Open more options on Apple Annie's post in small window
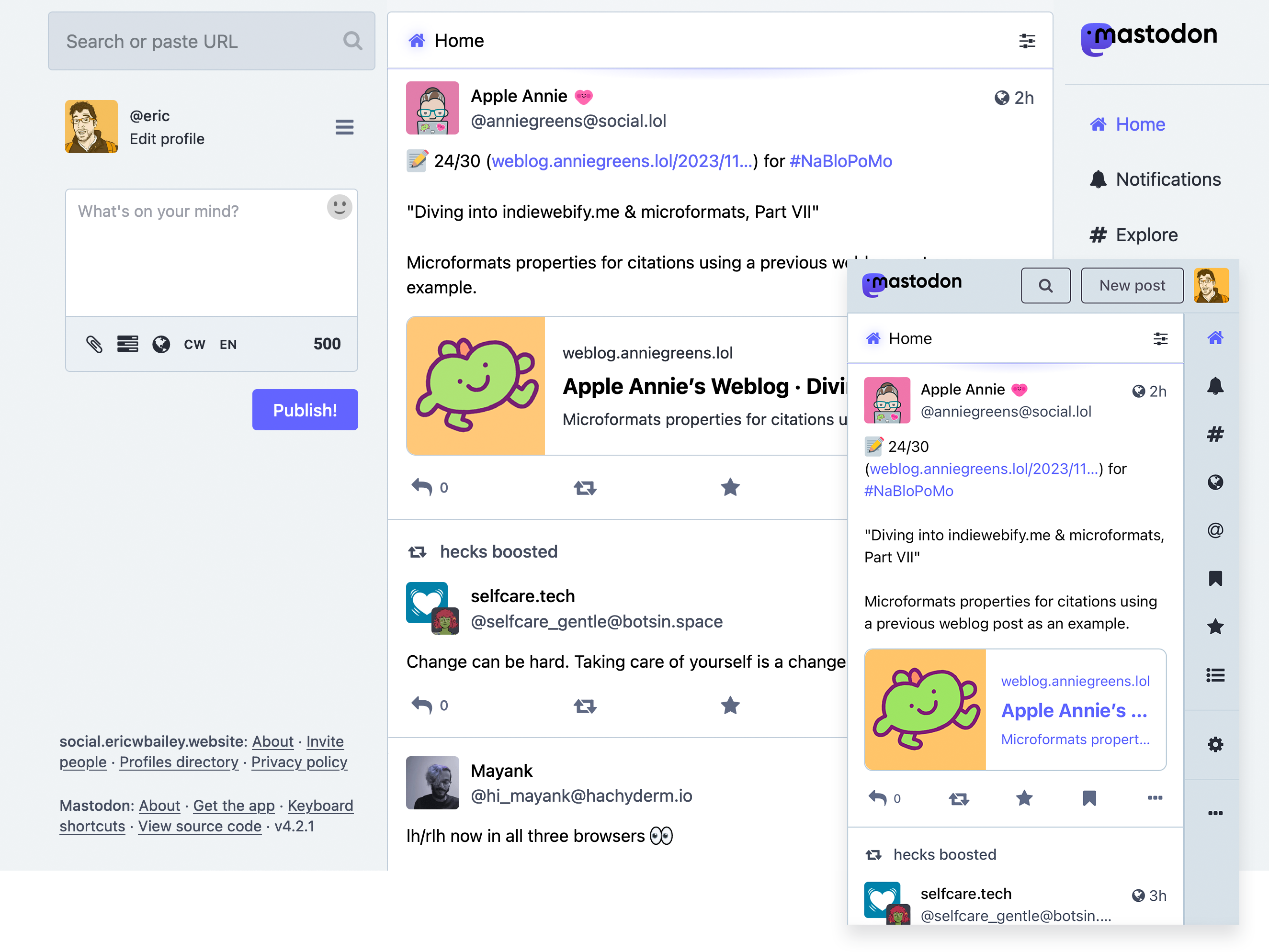The image size is (1269, 952). (x=1155, y=798)
